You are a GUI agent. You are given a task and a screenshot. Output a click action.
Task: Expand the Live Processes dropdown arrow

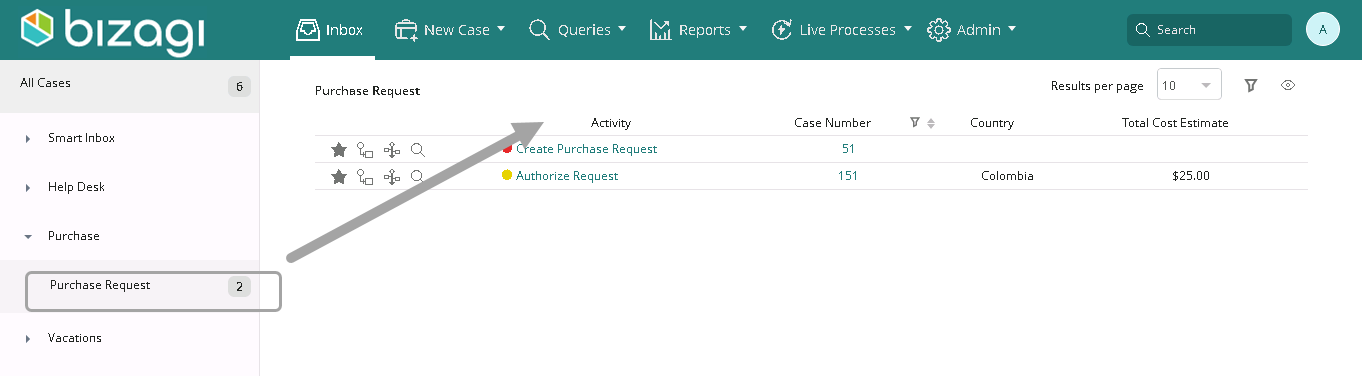pos(908,29)
